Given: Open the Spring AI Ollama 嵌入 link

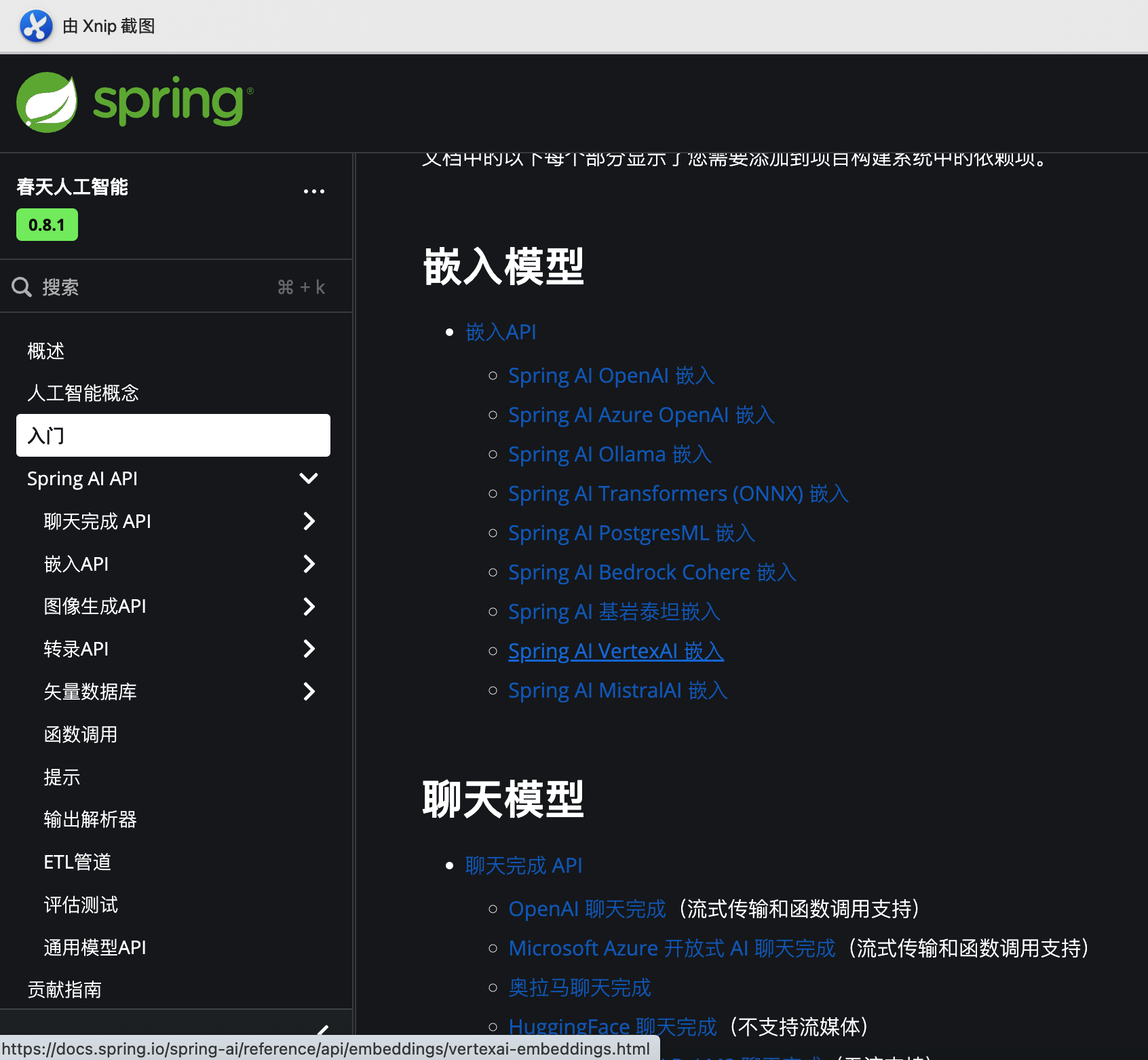Looking at the screenshot, I should (610, 454).
